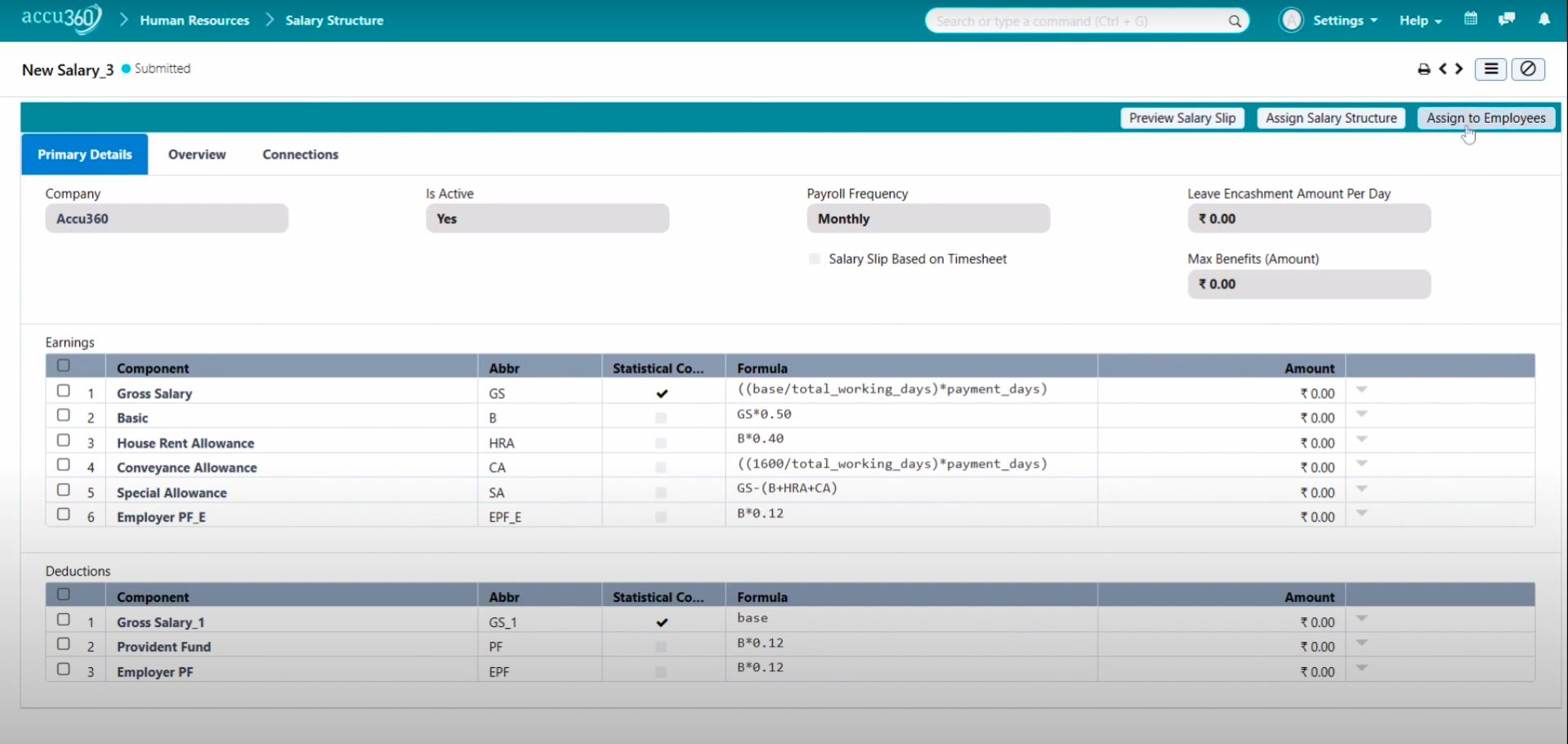The width and height of the screenshot is (1568, 744).
Task: Check the Special Allowance row checkbox
Action: (x=64, y=491)
